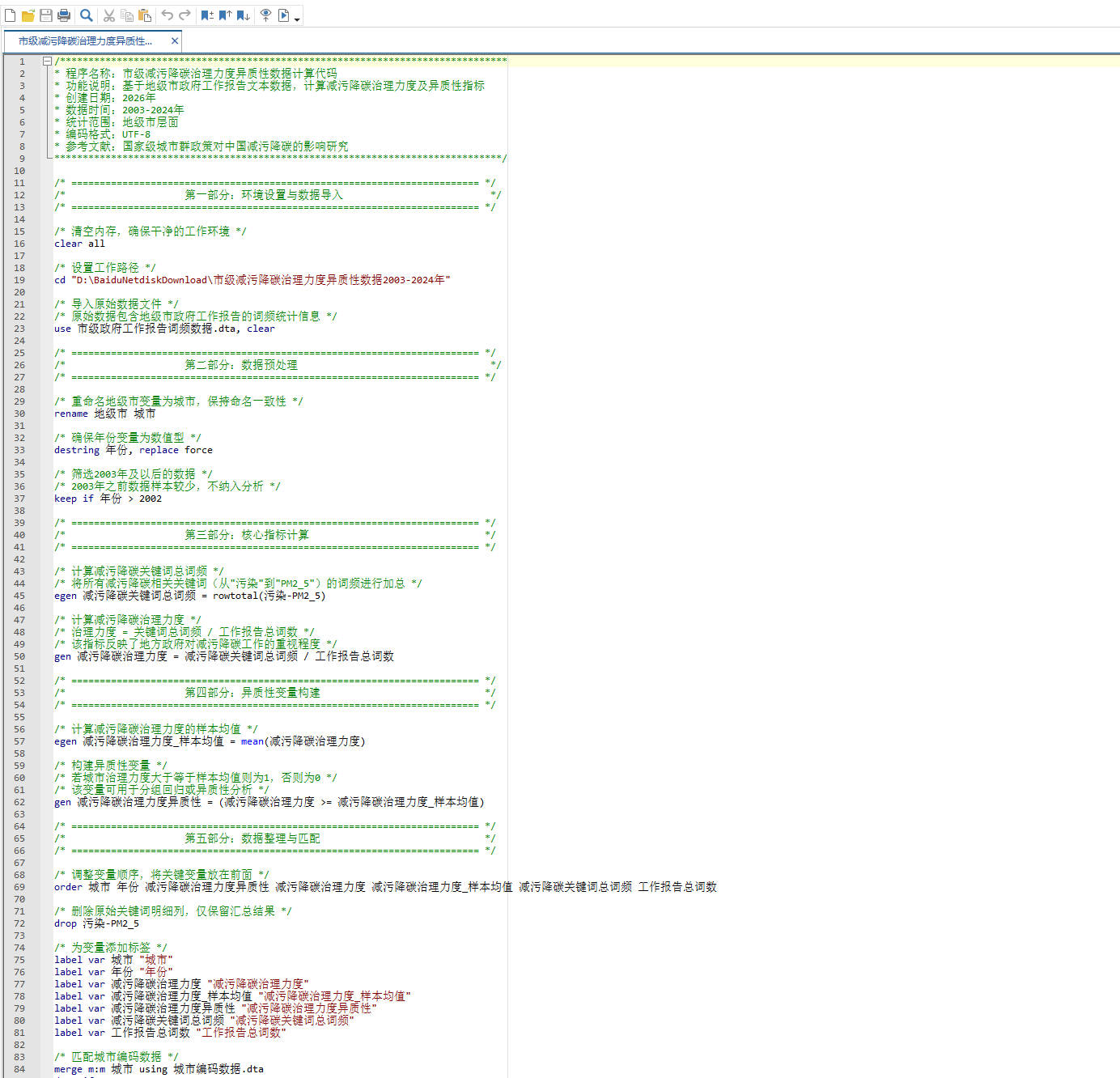This screenshot has height=1078, width=1120.
Task: Click the 'use 市级政府工作报告词频数据.dta, clear' line
Action: tap(164, 329)
